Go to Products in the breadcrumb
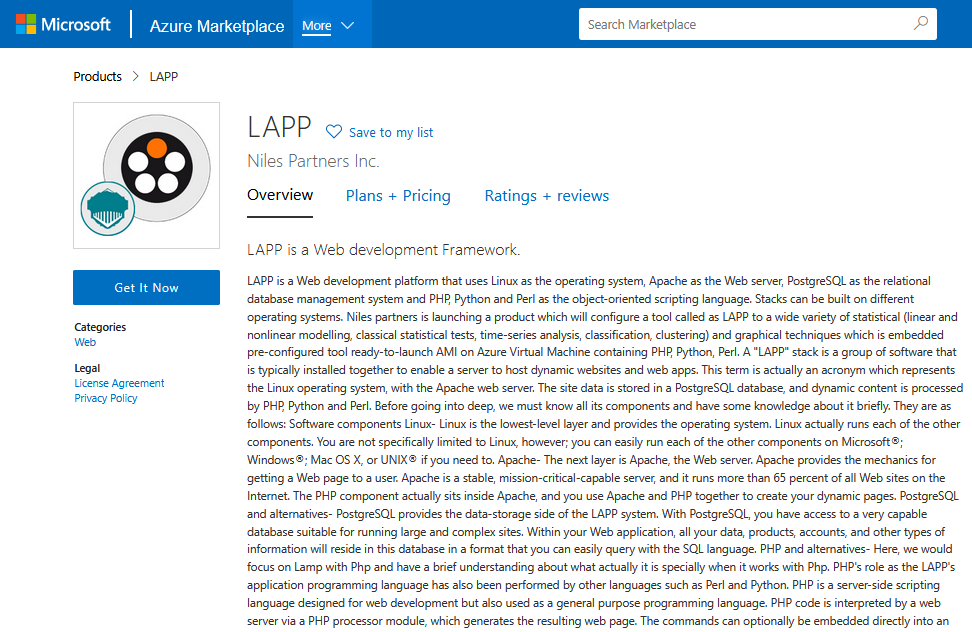Image resolution: width=972 pixels, height=632 pixels. coord(97,77)
